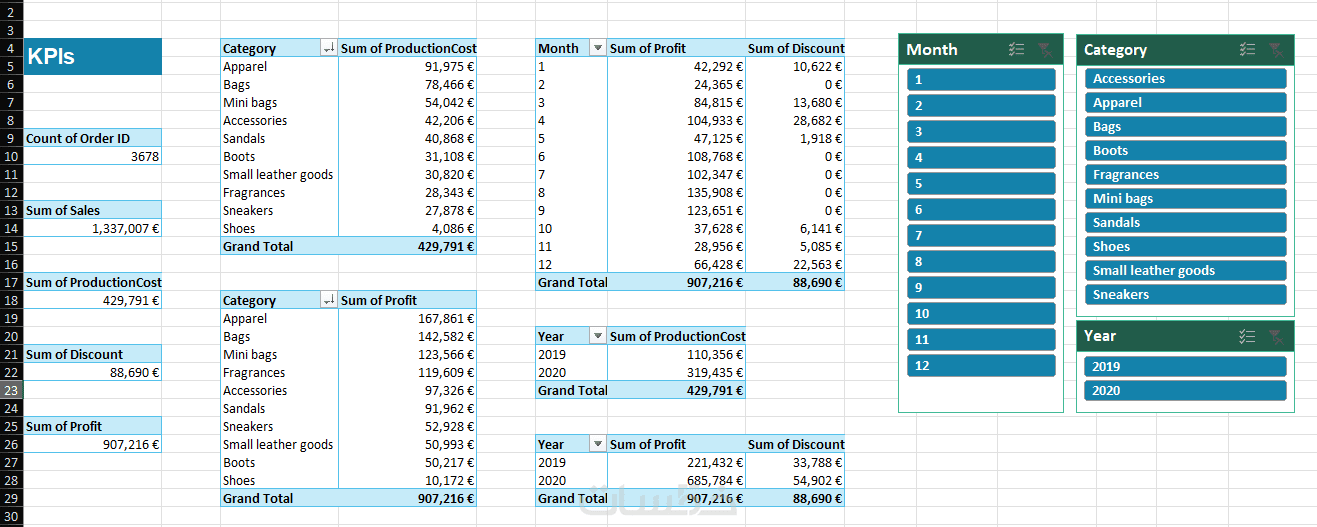Toggle multi-select in the Category slicer

[x=1247, y=49]
